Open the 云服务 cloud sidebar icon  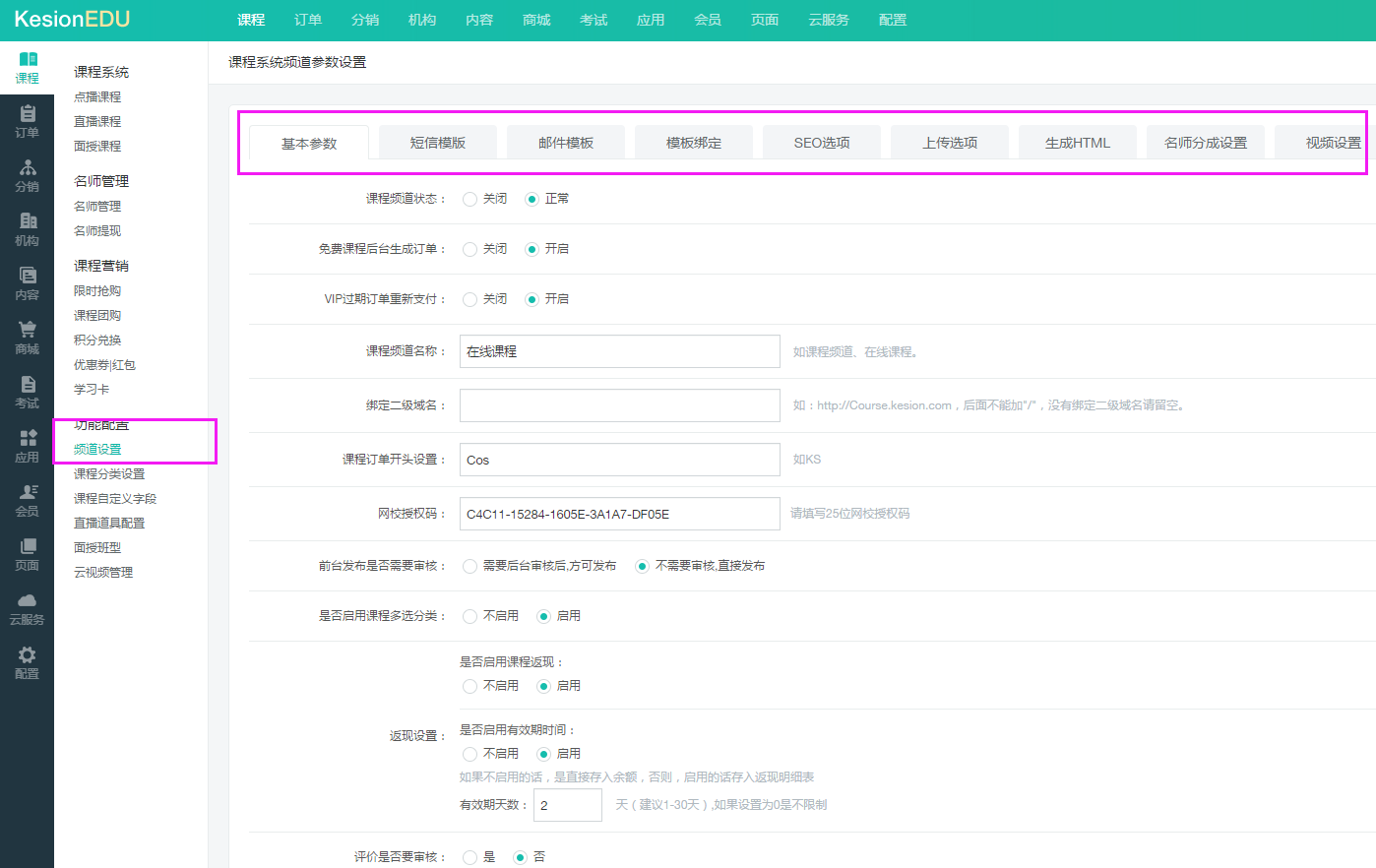tap(27, 608)
